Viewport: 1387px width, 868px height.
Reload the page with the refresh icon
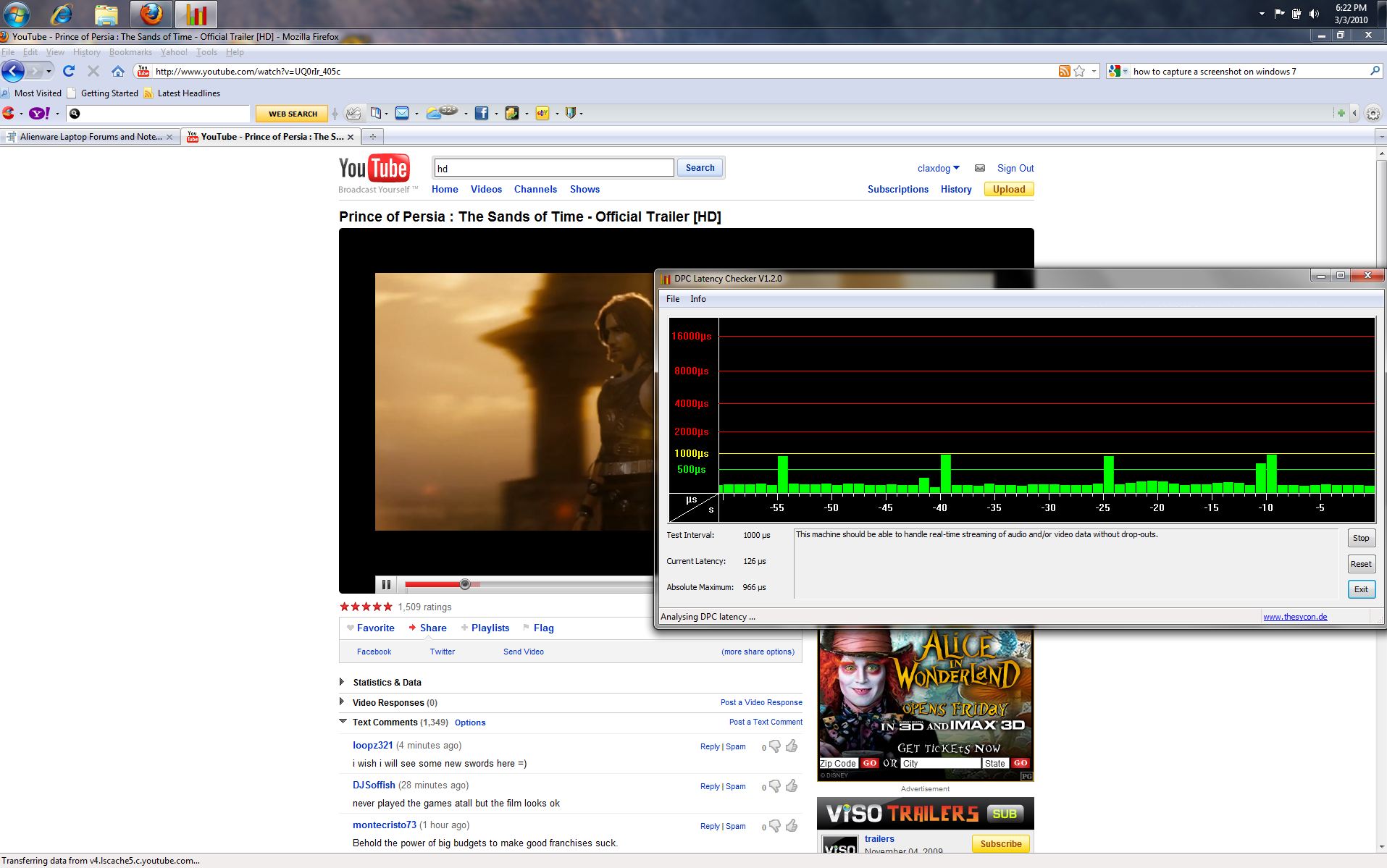pos(69,71)
